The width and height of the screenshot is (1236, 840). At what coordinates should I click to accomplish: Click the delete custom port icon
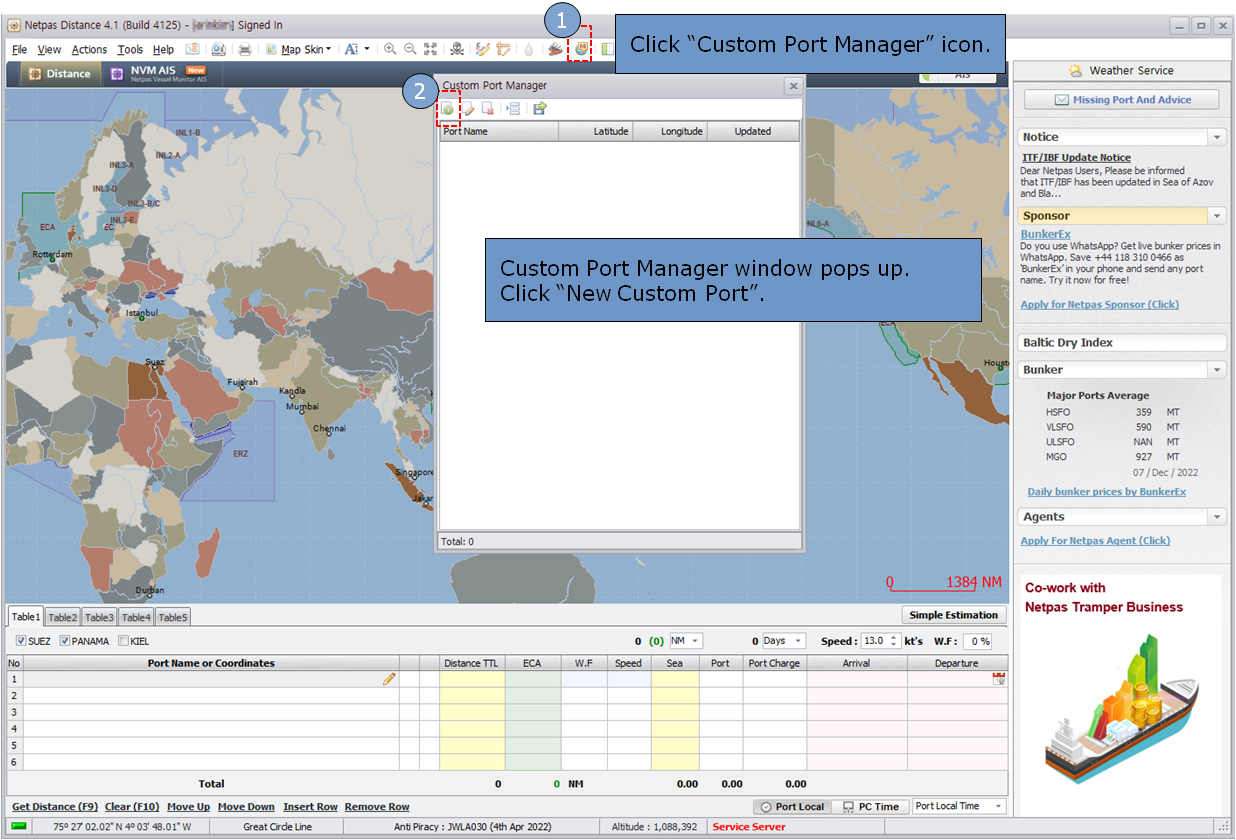[488, 108]
